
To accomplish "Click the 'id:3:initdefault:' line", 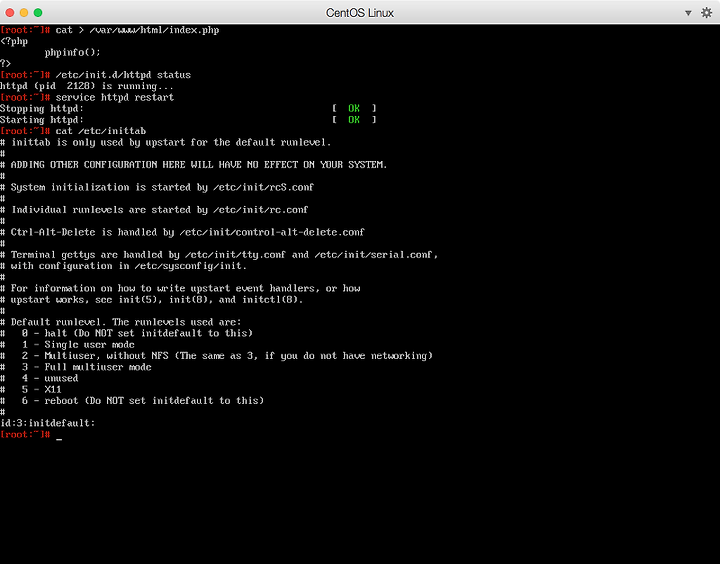I will pyautogui.click(x=47, y=423).
